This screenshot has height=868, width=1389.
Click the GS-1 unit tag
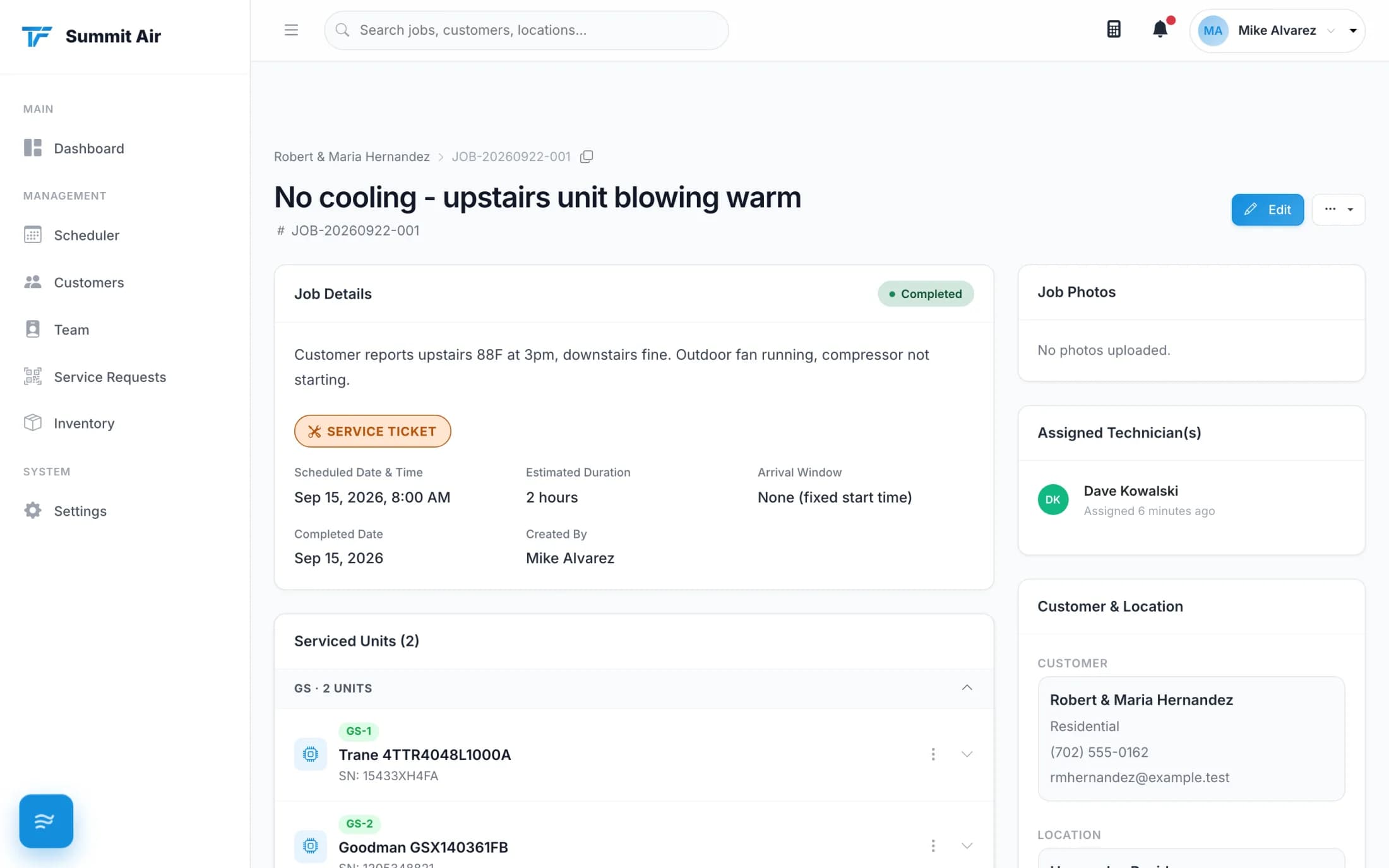(x=359, y=731)
